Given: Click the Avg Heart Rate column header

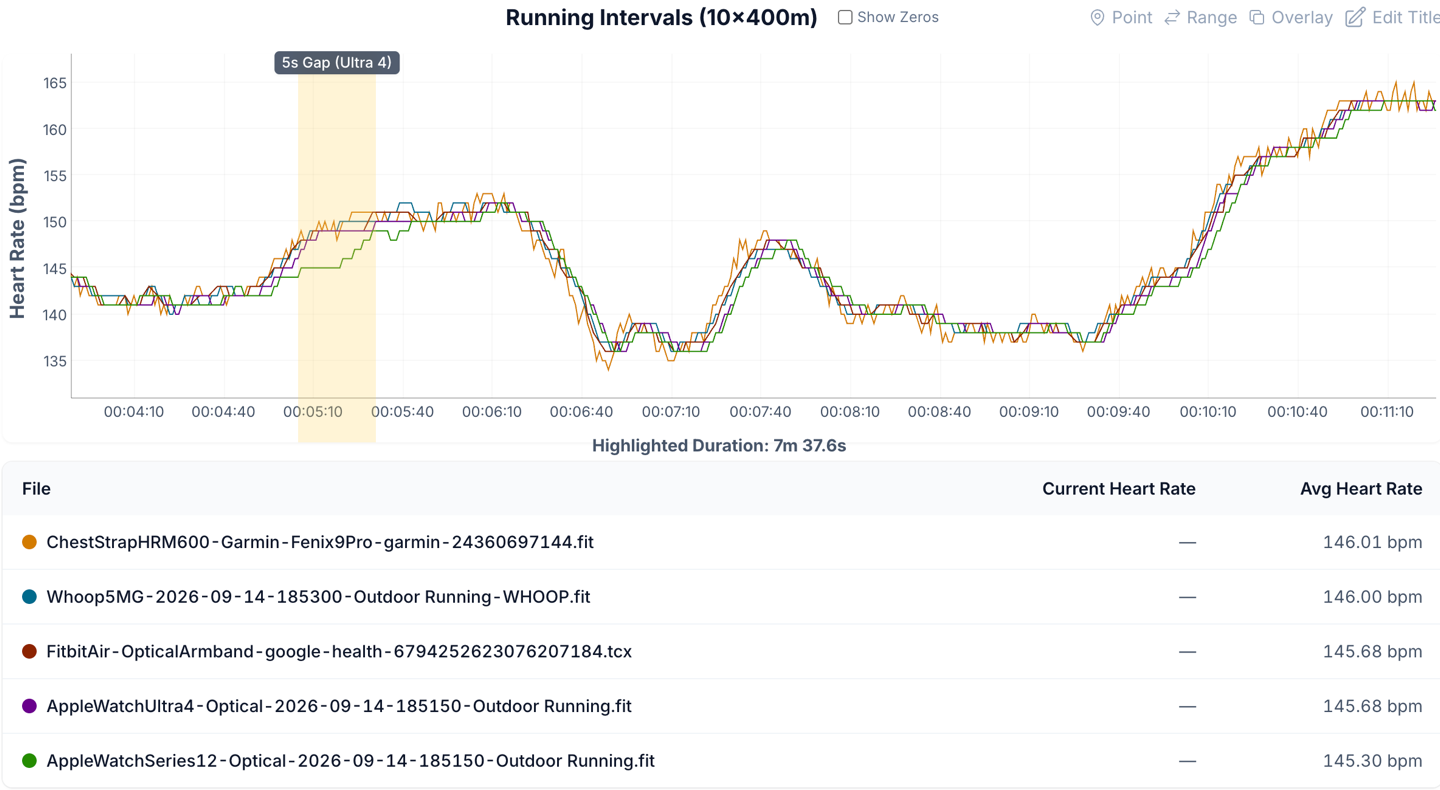Looking at the screenshot, I should (1361, 489).
